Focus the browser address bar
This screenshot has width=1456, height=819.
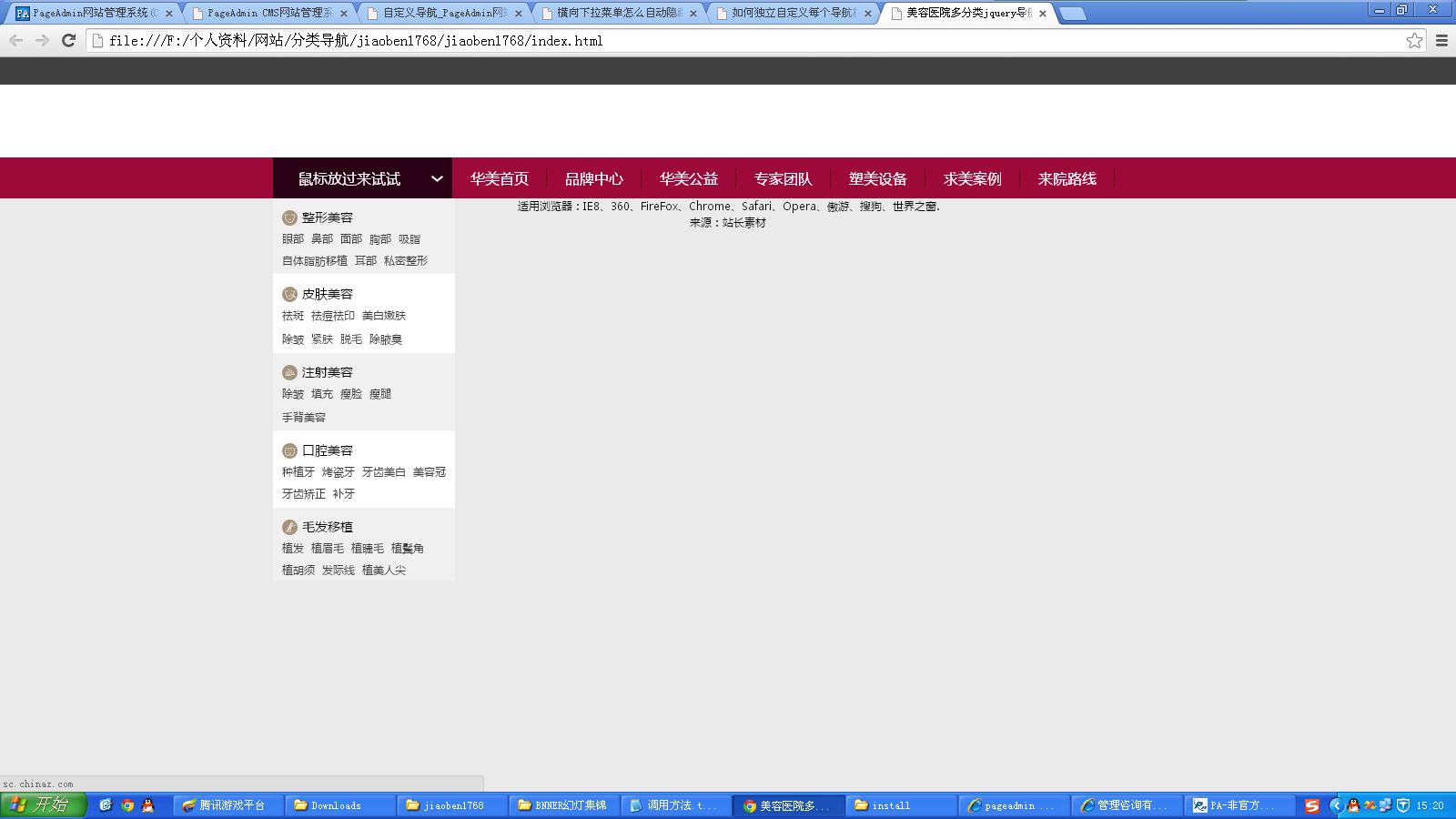[746, 40]
